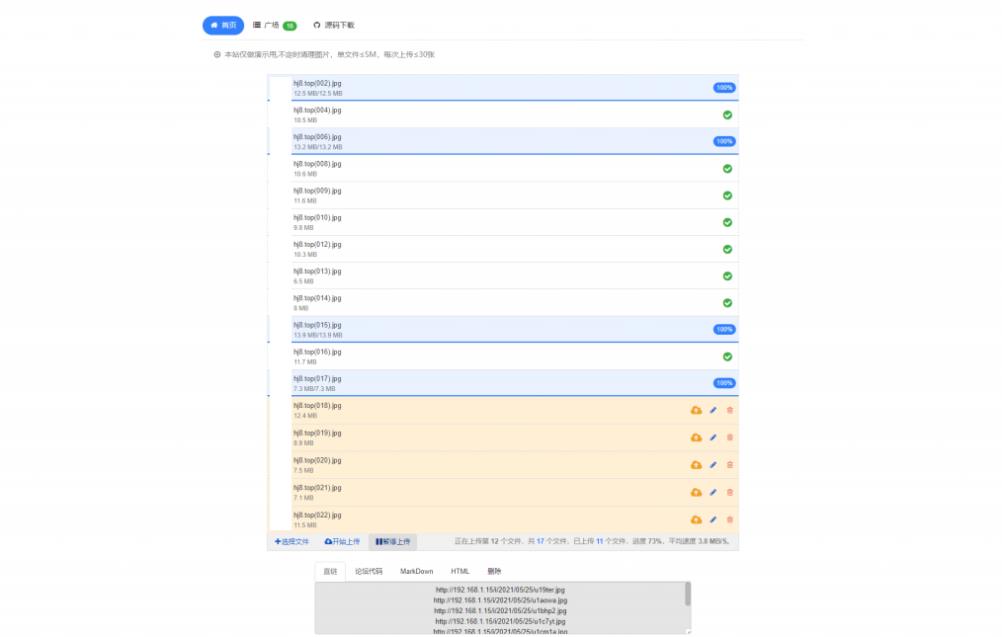
Task: Click the red trash icon for hjB.top(018).jpg
Action: pos(730,409)
